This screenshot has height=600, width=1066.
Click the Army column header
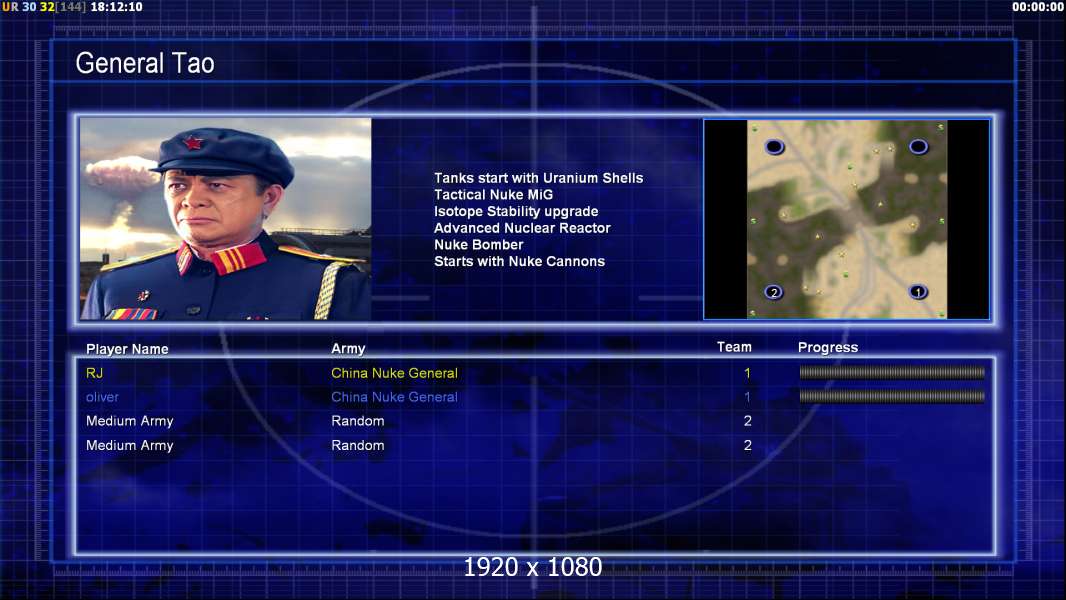point(348,349)
